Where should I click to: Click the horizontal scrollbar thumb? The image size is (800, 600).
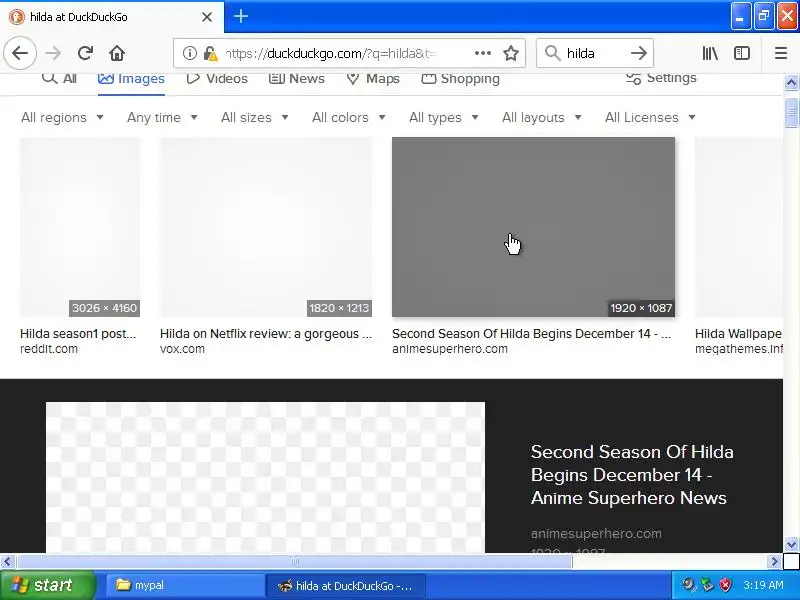(294, 562)
